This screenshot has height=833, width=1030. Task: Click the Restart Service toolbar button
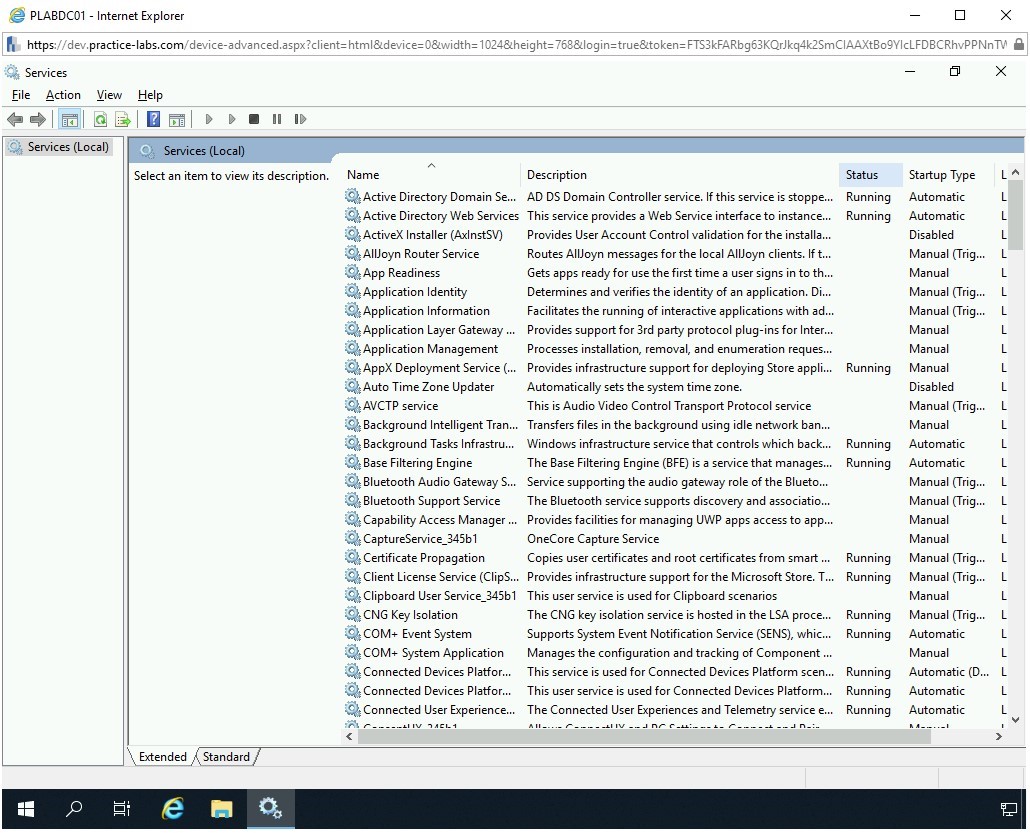tap(300, 119)
